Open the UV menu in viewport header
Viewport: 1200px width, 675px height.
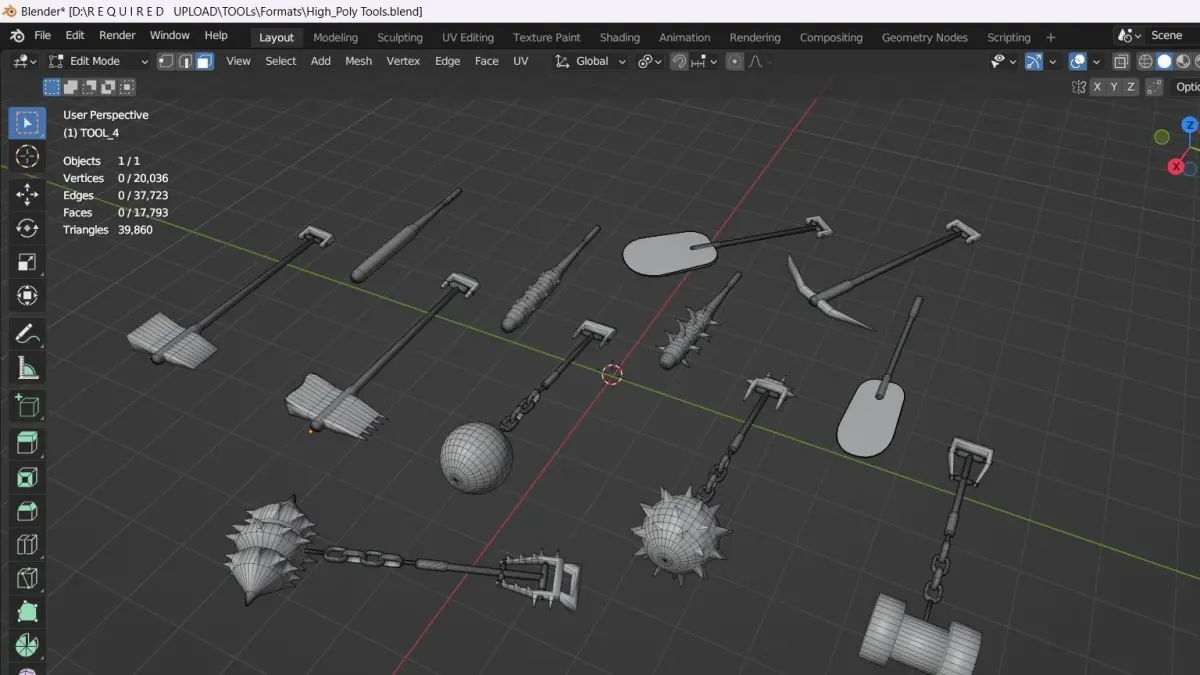[520, 61]
